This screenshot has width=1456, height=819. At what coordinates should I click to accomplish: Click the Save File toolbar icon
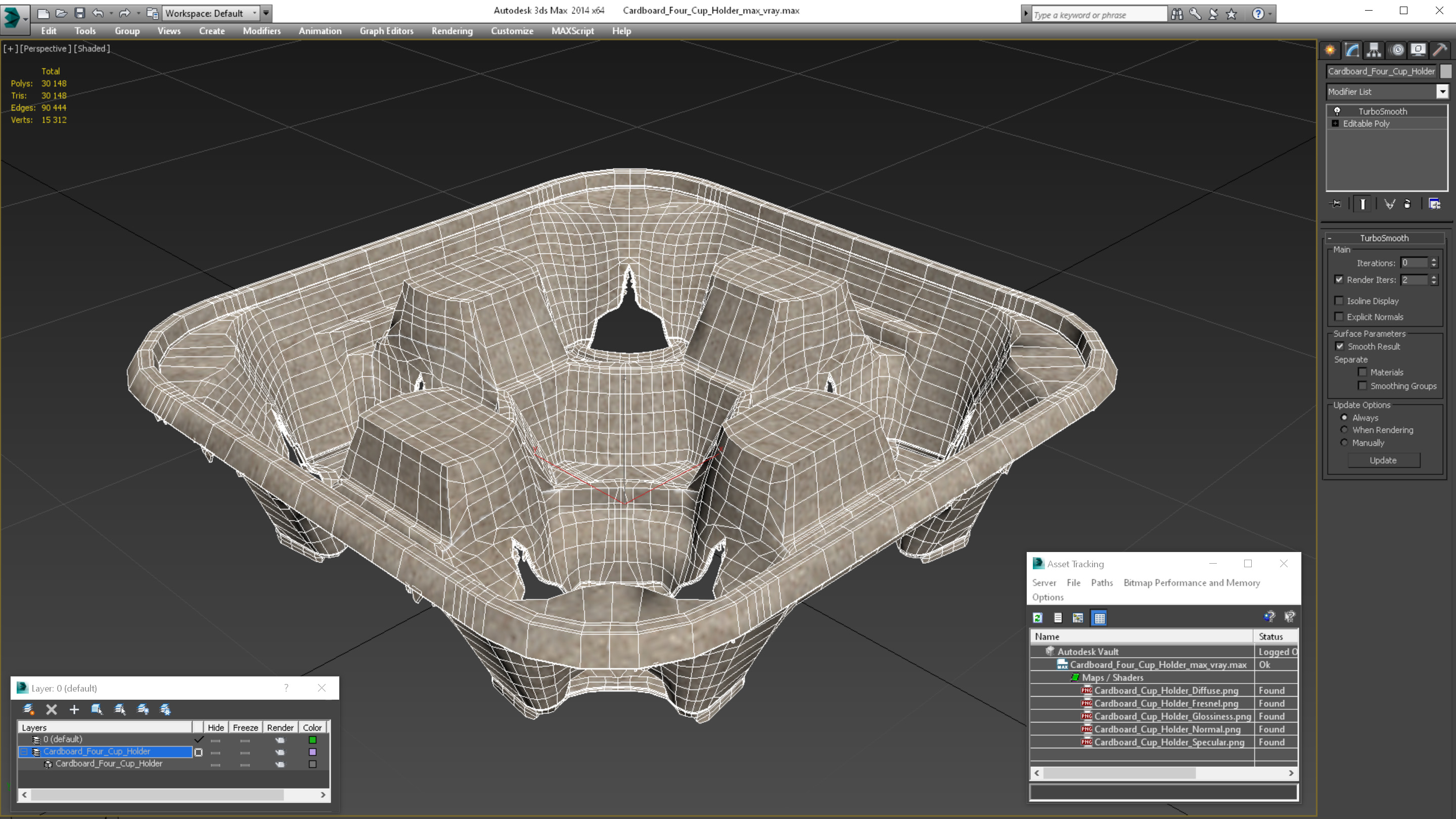[80, 13]
